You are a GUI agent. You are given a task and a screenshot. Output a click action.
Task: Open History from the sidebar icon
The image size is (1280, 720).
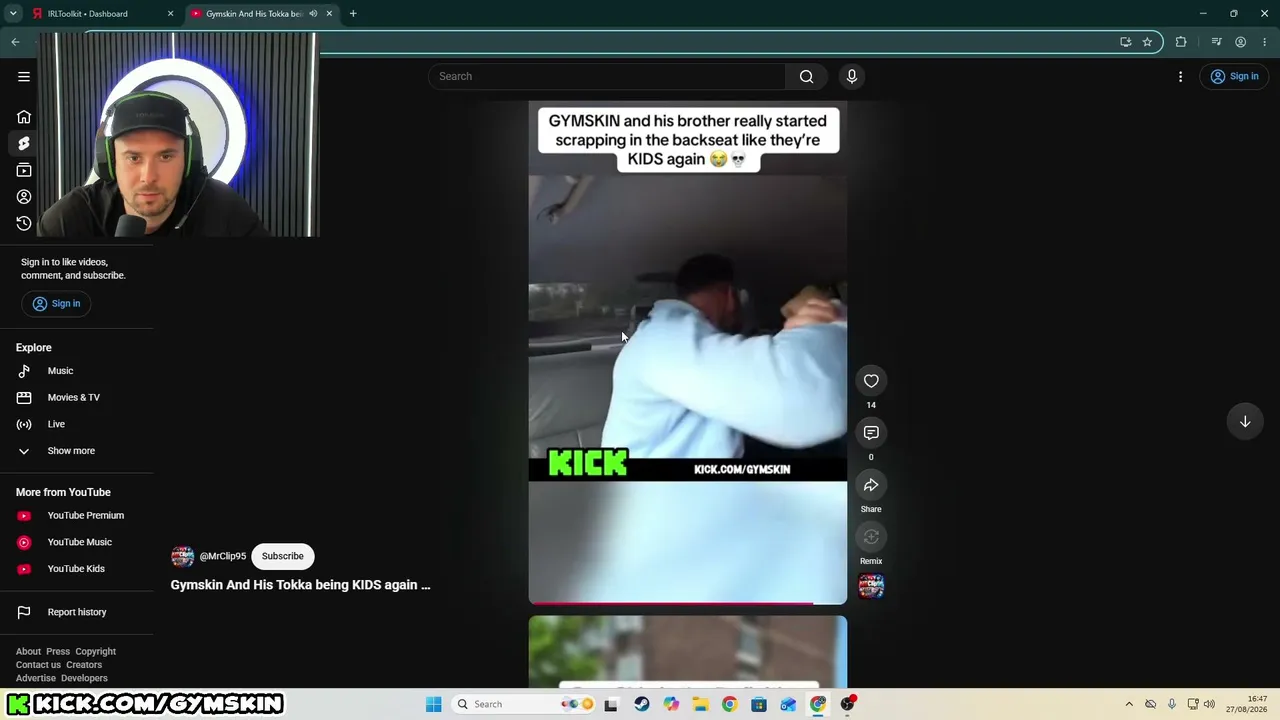24,223
